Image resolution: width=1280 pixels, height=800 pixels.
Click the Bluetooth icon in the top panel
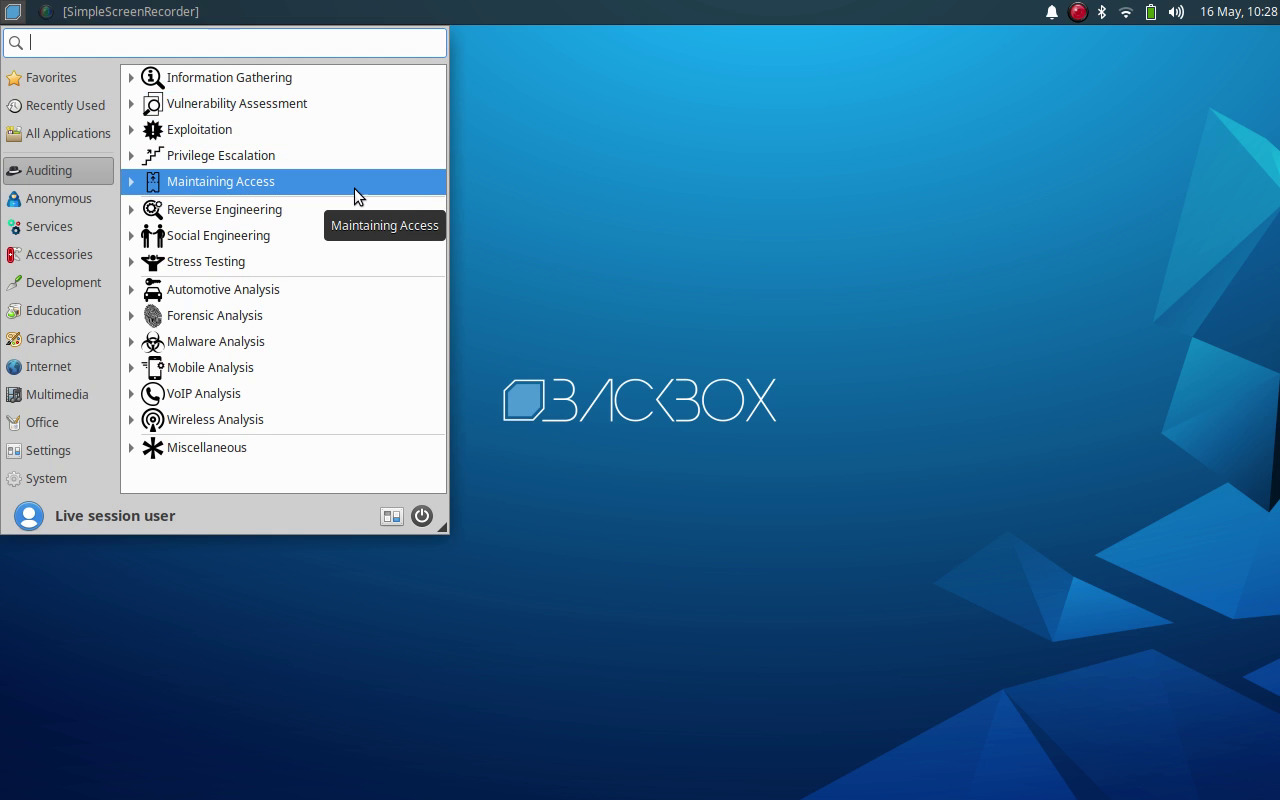pos(1102,12)
